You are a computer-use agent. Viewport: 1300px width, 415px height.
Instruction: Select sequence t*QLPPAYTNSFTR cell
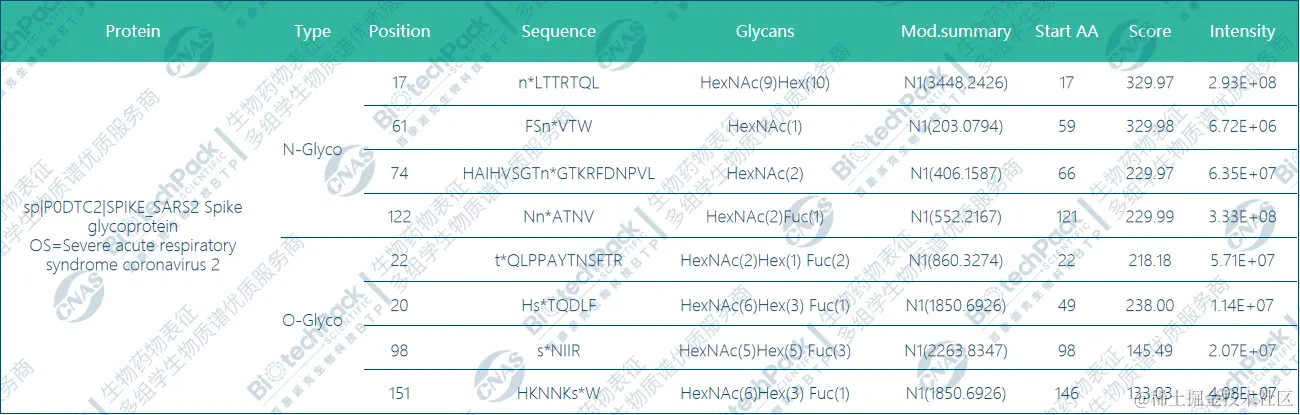point(558,261)
